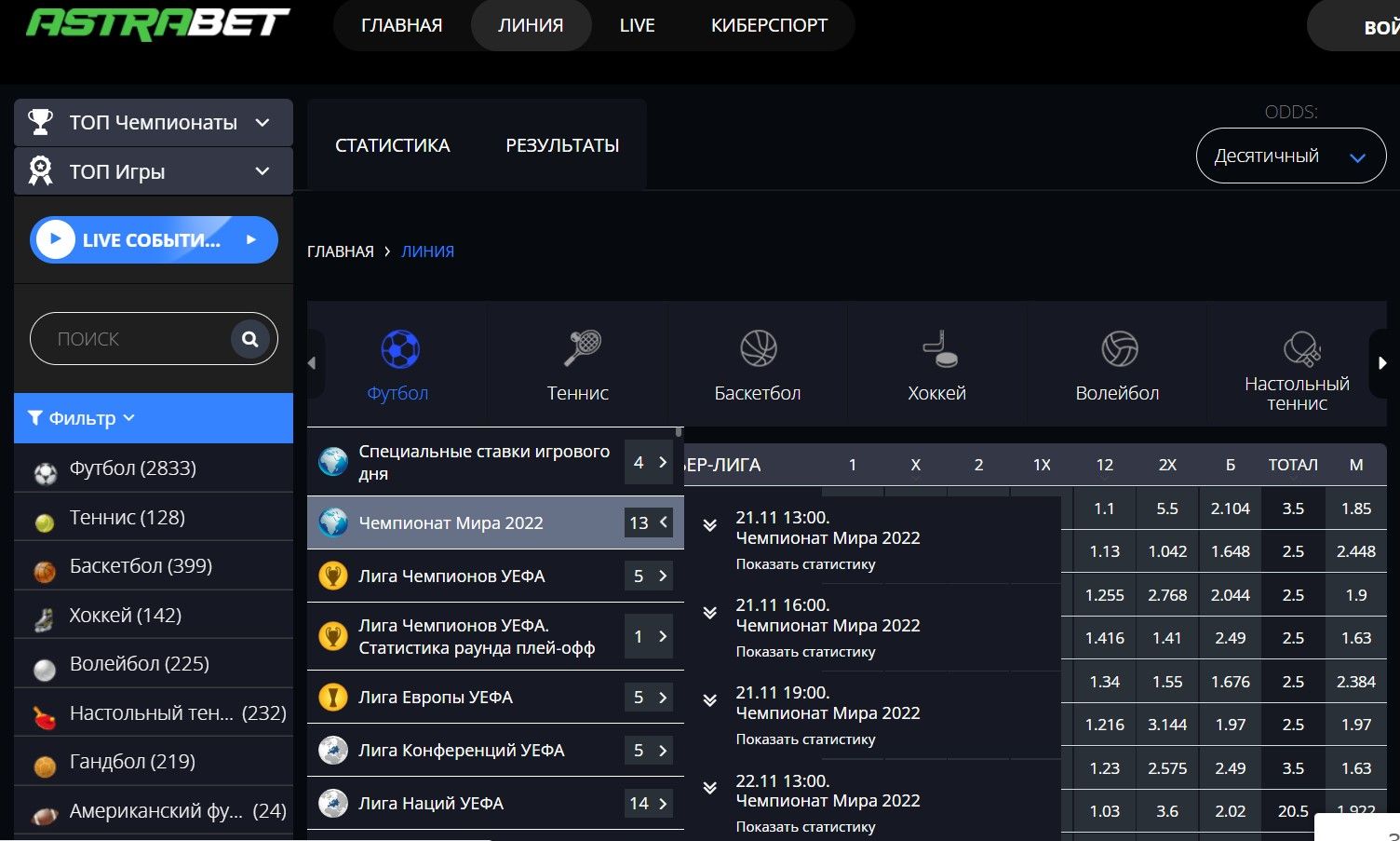
Task: Click the basketball icon for Баскетбол (399)
Action: tap(45, 571)
